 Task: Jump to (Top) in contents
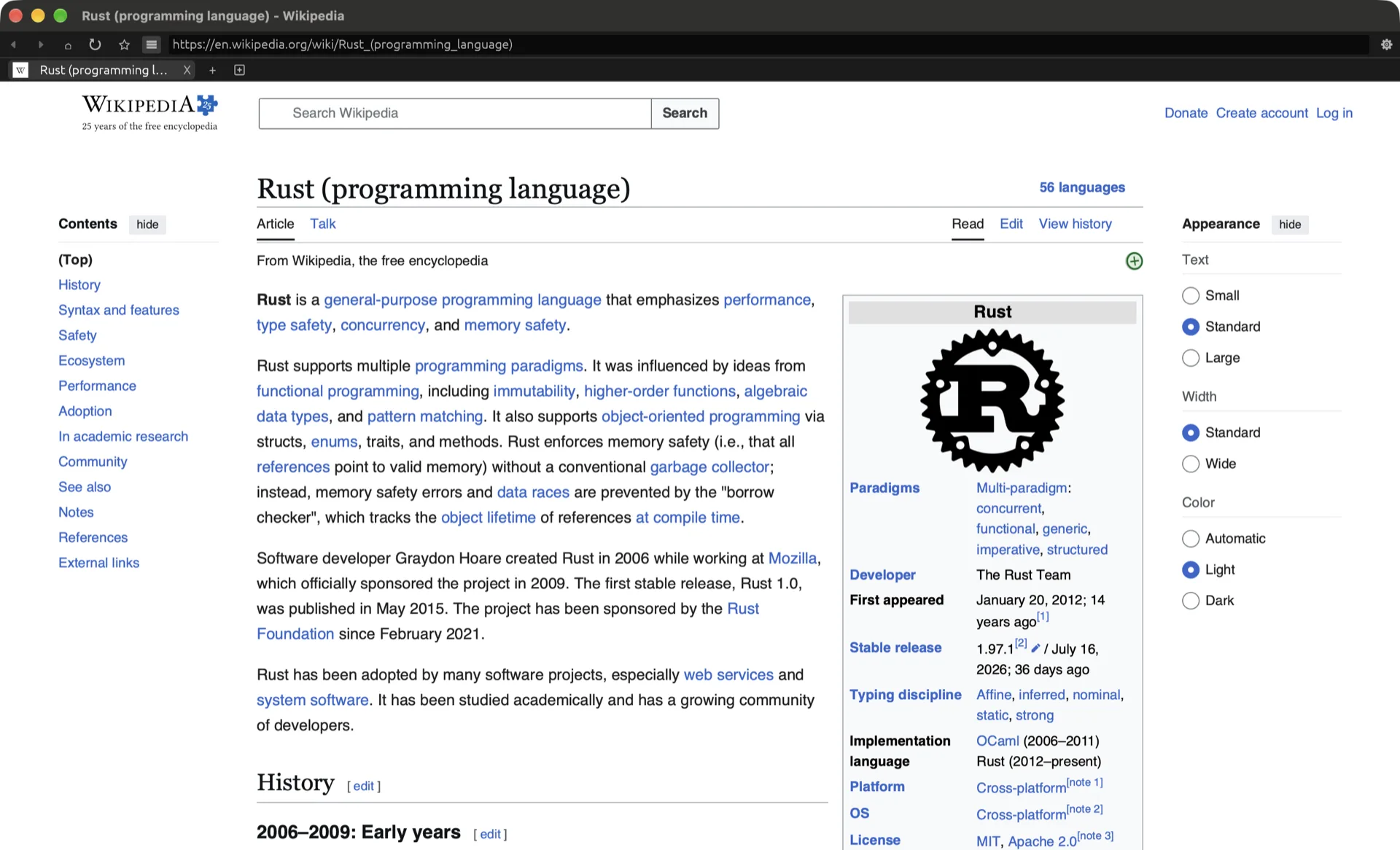(75, 260)
